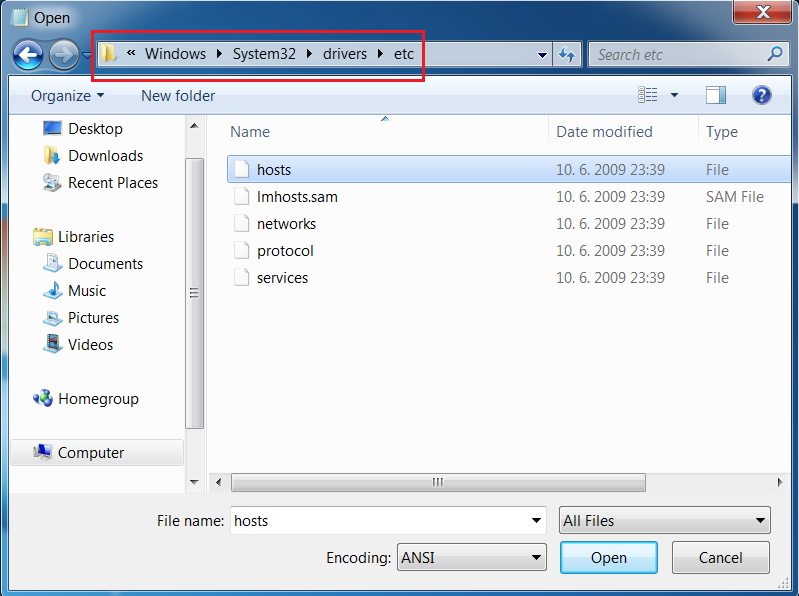Click the Recent Places icon
799x596 pixels.
(x=52, y=182)
